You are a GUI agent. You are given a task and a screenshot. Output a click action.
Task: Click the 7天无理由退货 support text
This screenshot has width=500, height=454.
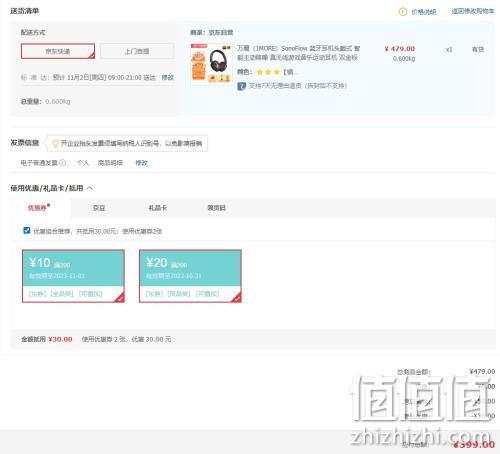(x=298, y=86)
